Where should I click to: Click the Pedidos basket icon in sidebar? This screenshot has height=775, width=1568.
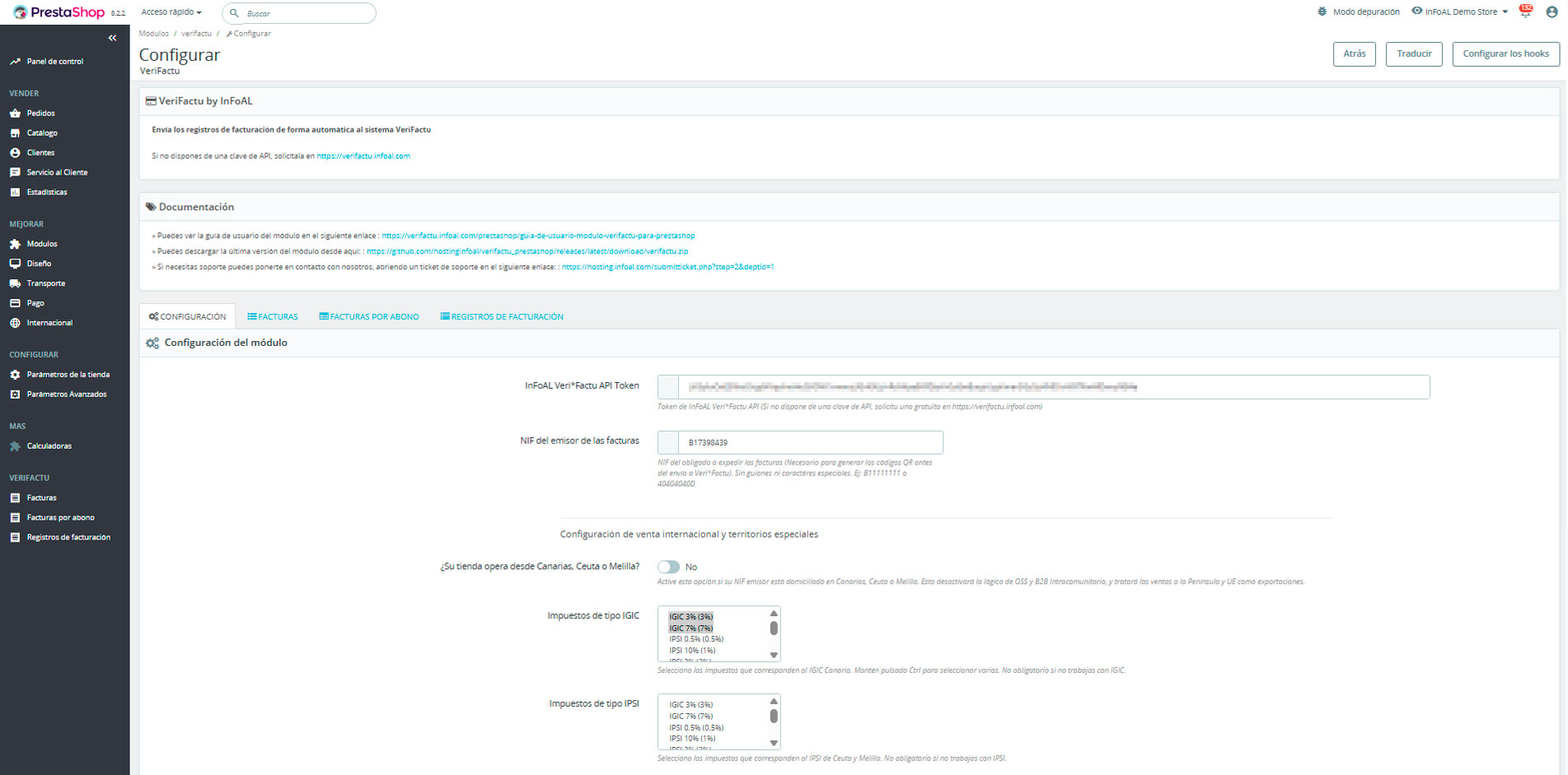tap(15, 113)
